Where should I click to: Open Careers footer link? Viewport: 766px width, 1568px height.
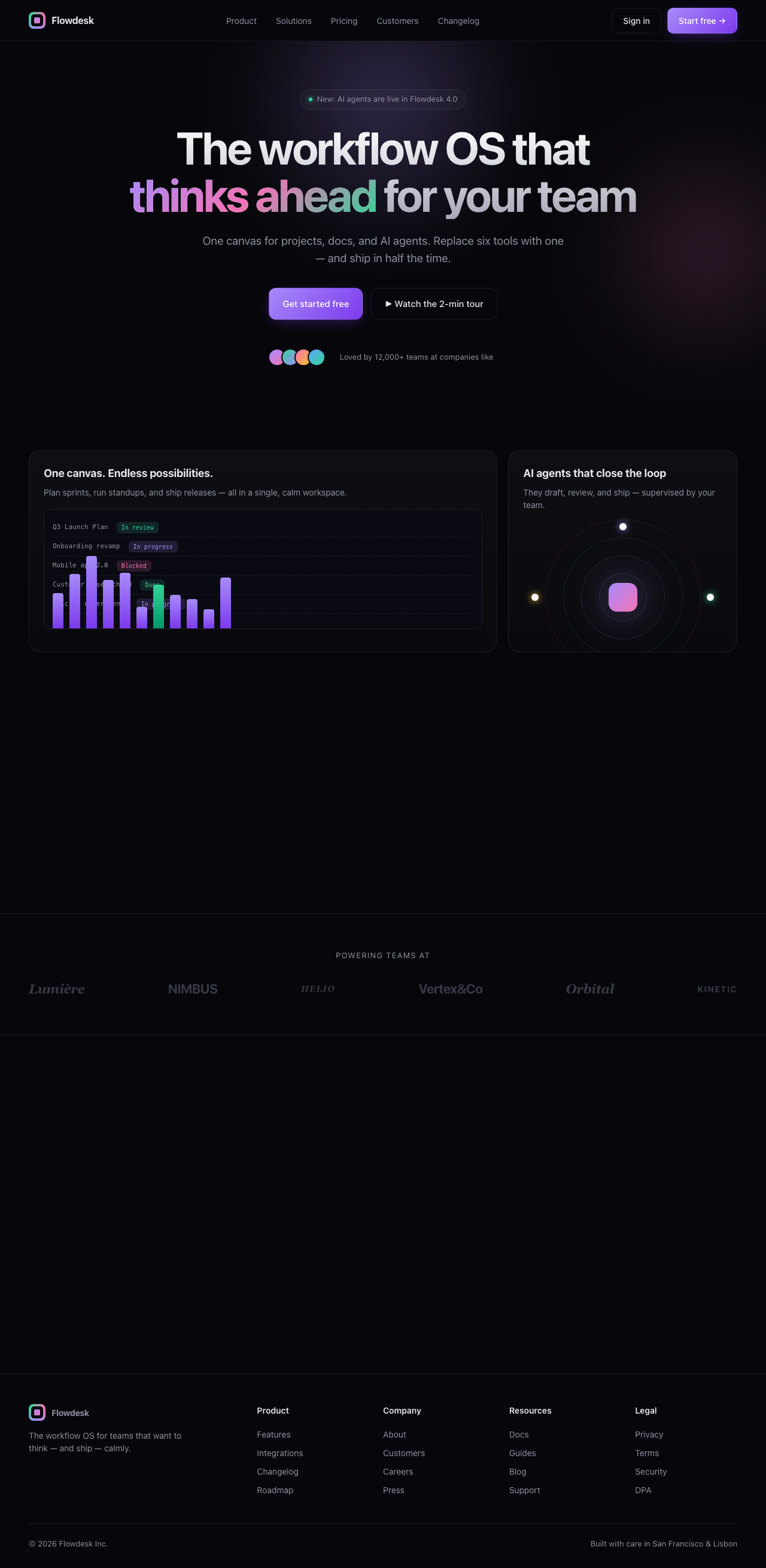[398, 1472]
